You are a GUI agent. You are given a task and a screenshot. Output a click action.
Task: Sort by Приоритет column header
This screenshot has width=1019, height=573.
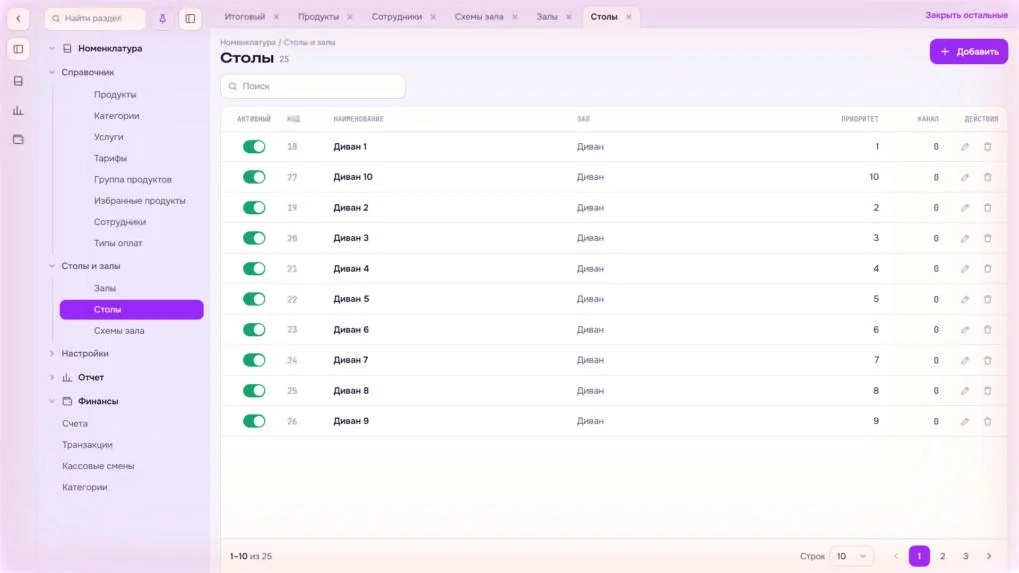coord(860,120)
